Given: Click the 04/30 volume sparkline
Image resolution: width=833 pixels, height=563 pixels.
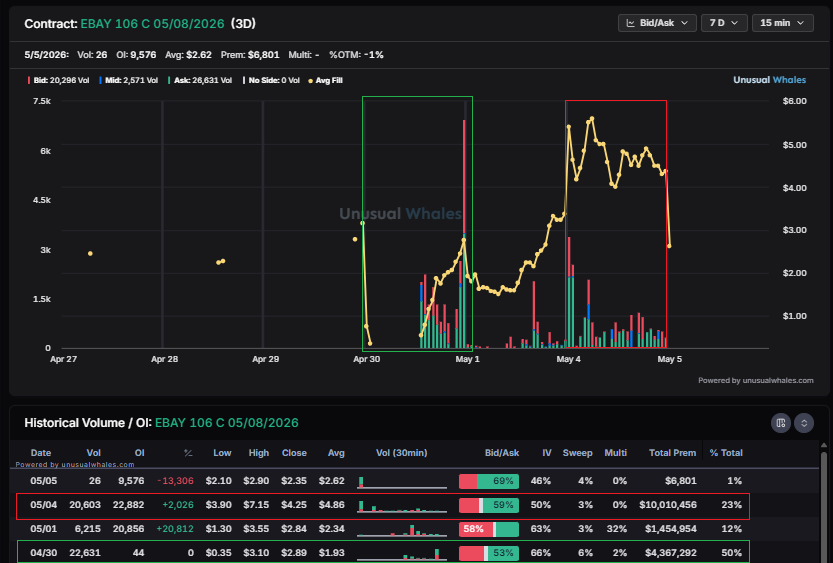Looking at the screenshot, I should [x=402, y=553].
